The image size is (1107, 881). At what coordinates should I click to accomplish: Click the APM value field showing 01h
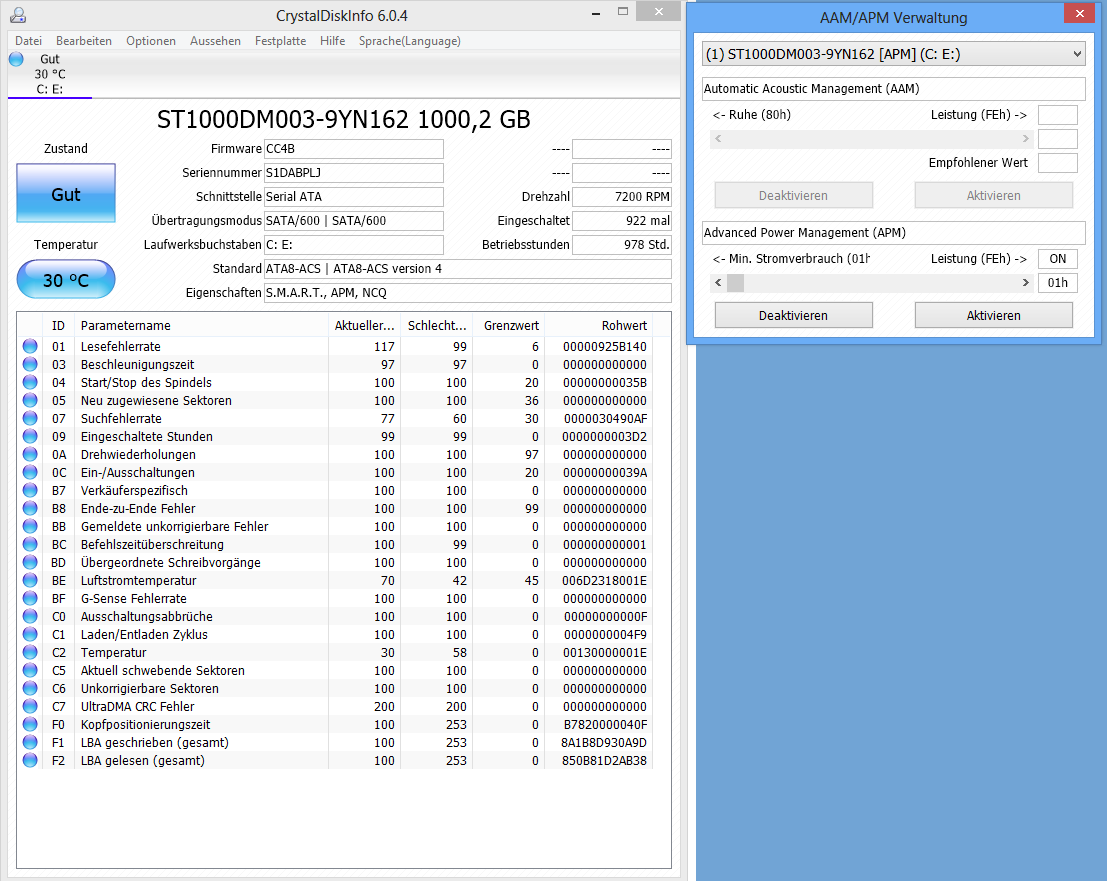(x=1058, y=283)
